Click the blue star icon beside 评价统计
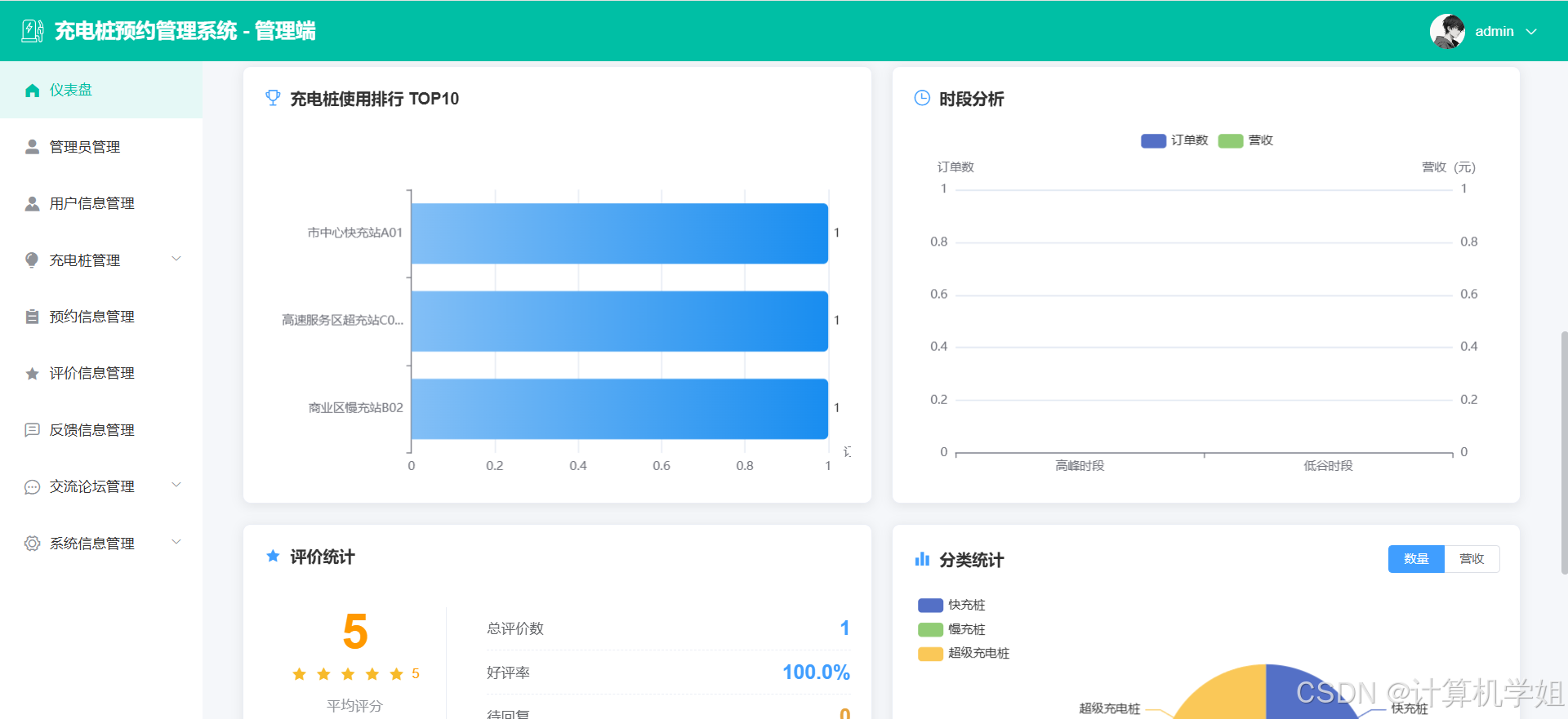 pyautogui.click(x=273, y=556)
